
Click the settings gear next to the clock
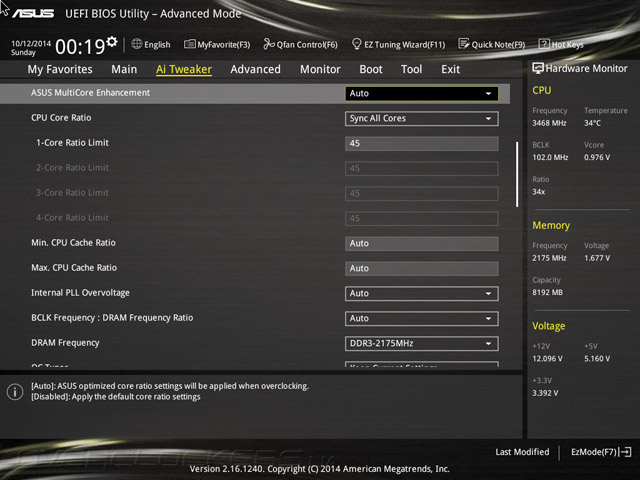[x=112, y=42]
